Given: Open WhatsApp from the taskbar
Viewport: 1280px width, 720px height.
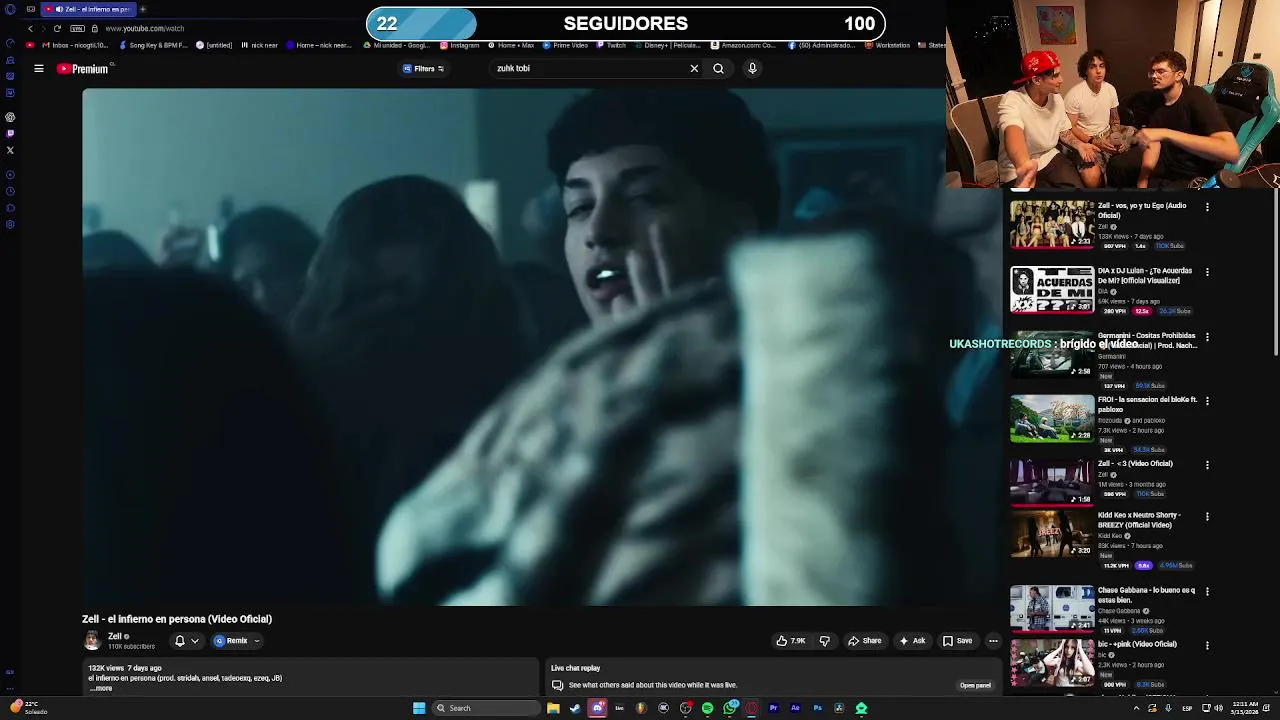Looking at the screenshot, I should click(730, 708).
